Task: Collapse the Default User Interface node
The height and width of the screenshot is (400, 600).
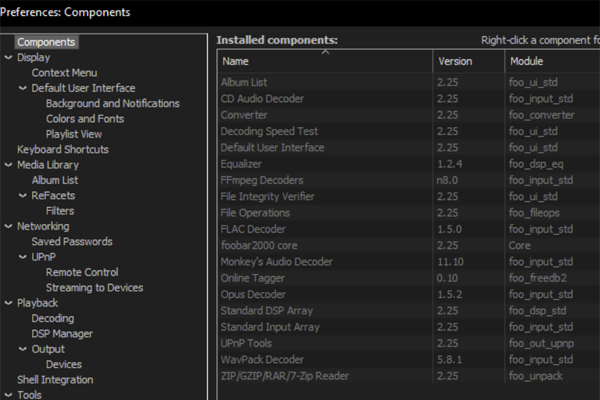Action: tap(23, 88)
